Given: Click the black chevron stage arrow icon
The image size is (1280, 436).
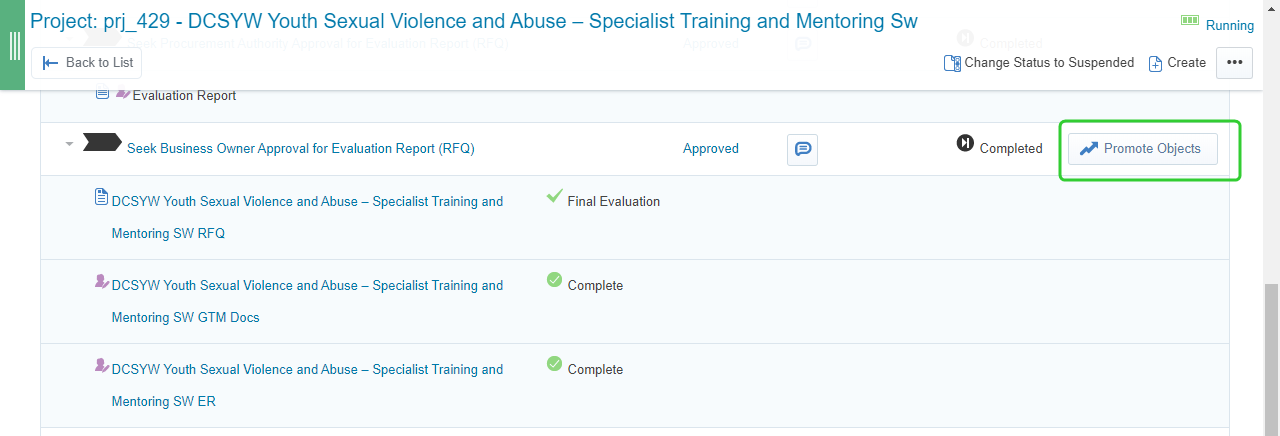Looking at the screenshot, I should click(x=102, y=143).
